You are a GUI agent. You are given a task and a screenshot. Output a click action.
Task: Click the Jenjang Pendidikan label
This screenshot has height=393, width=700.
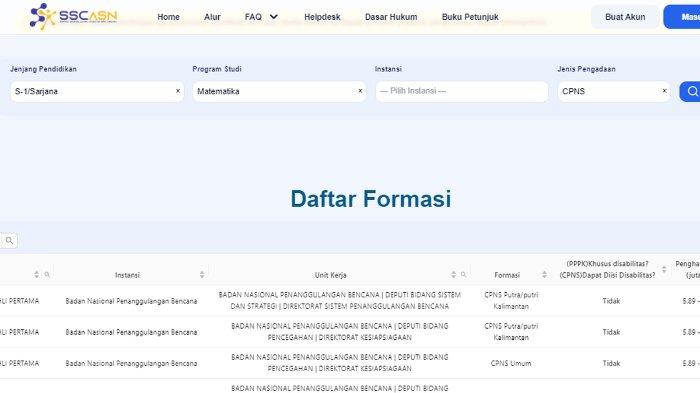click(x=43, y=69)
